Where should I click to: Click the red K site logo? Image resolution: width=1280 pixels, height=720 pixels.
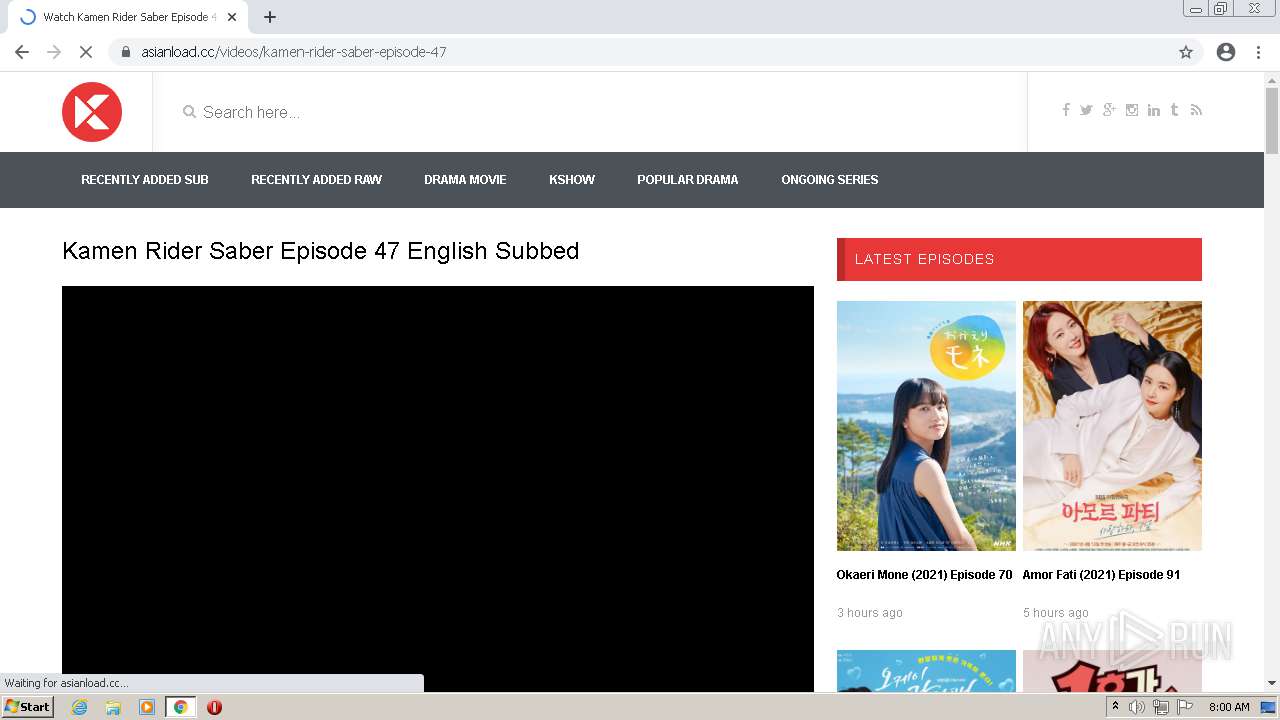point(92,112)
